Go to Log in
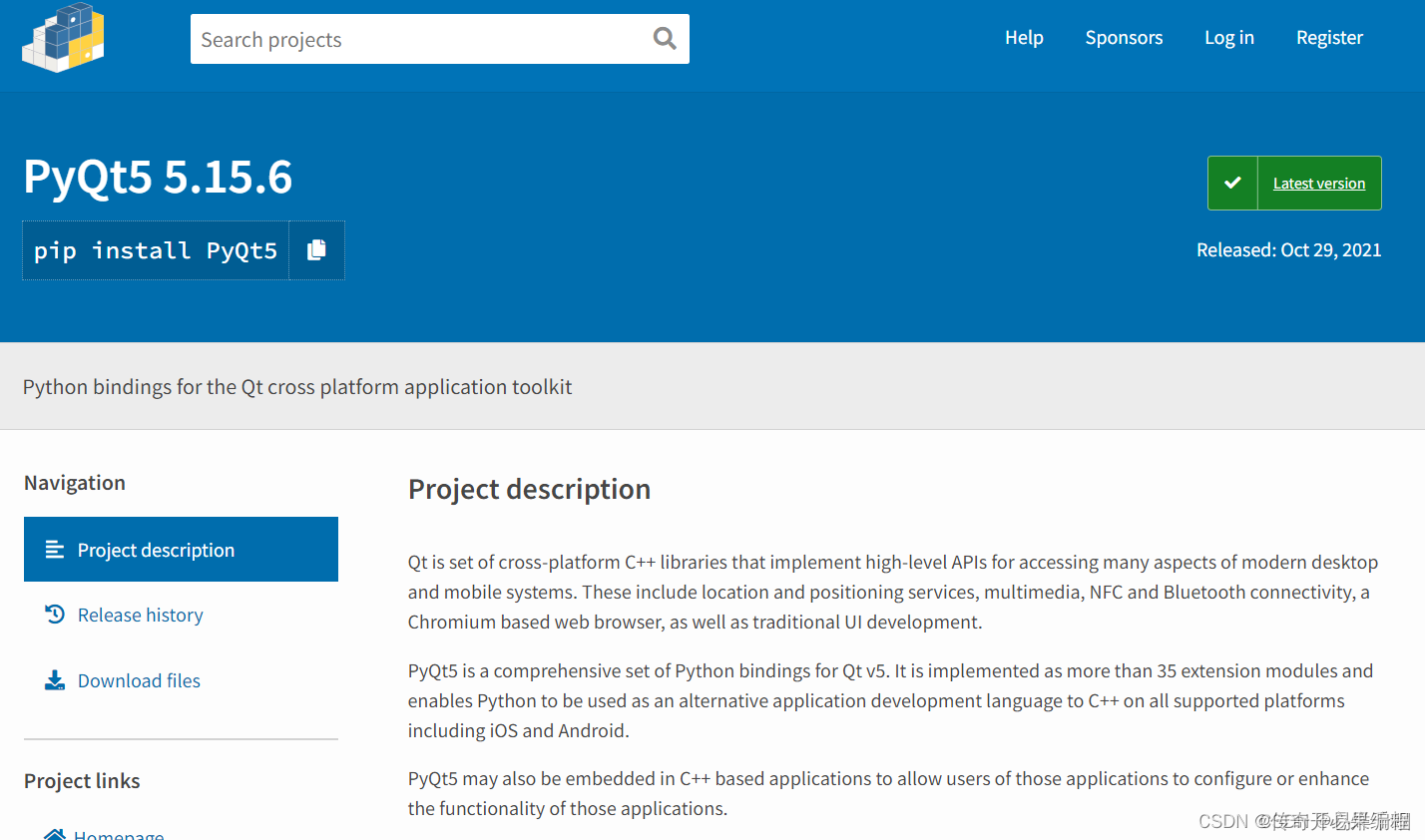Viewport: 1425px width, 840px height. (x=1229, y=38)
